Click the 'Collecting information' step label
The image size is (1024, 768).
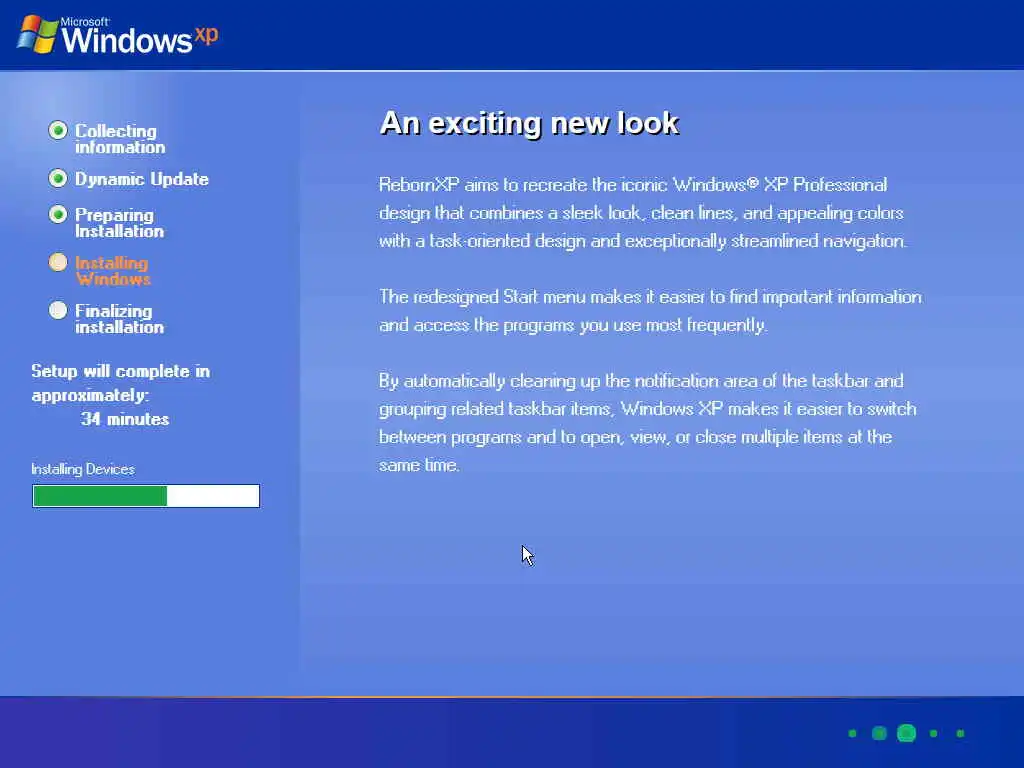point(120,138)
